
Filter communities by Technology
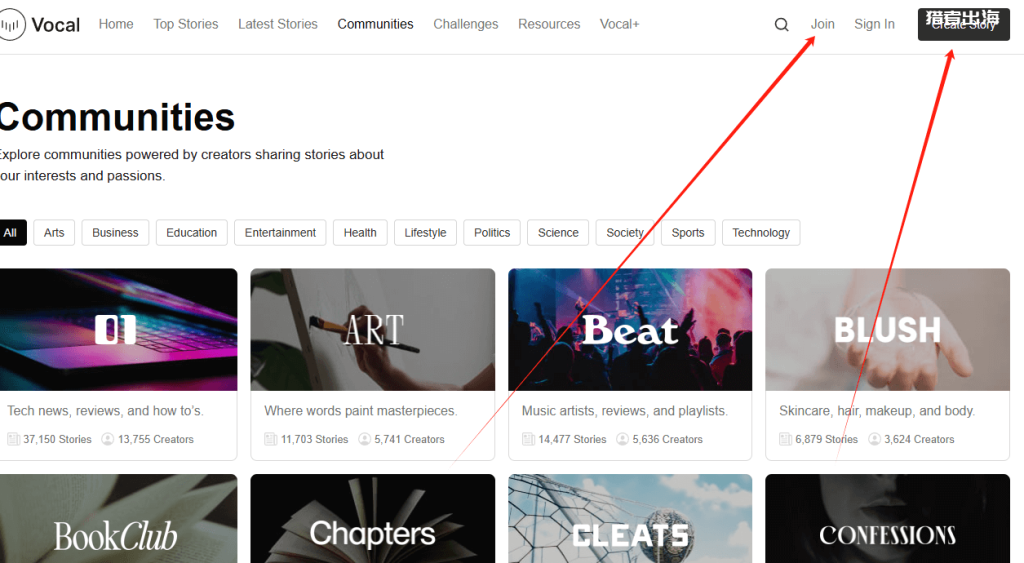760,233
